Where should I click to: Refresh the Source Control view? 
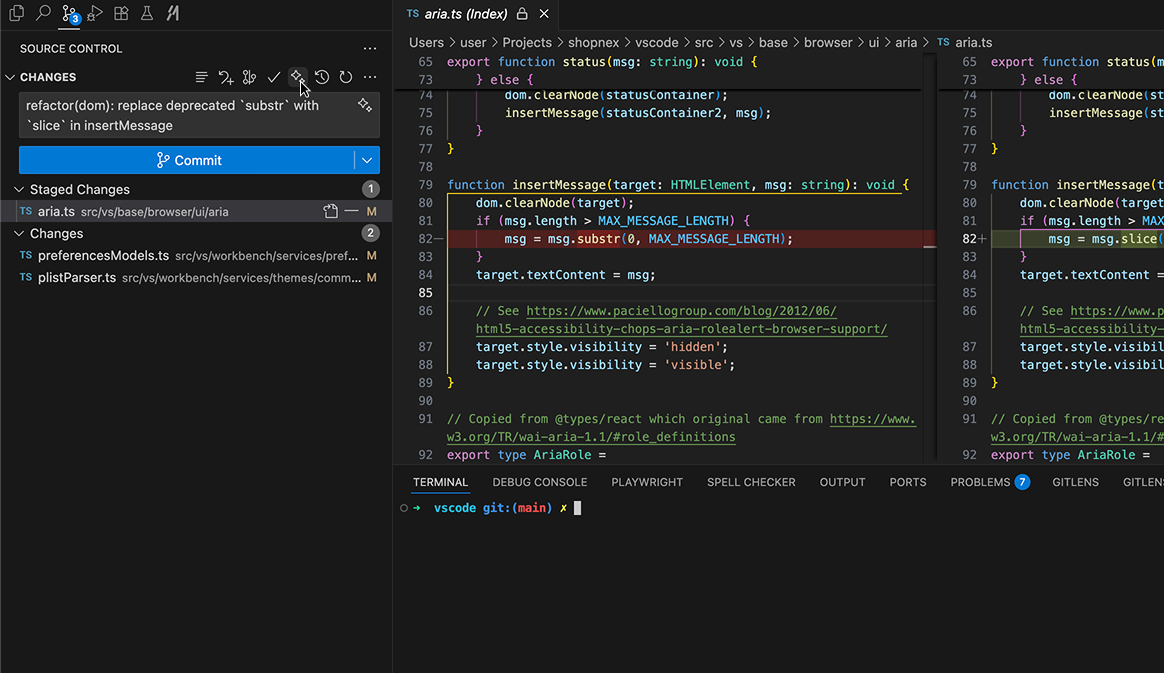click(346, 77)
